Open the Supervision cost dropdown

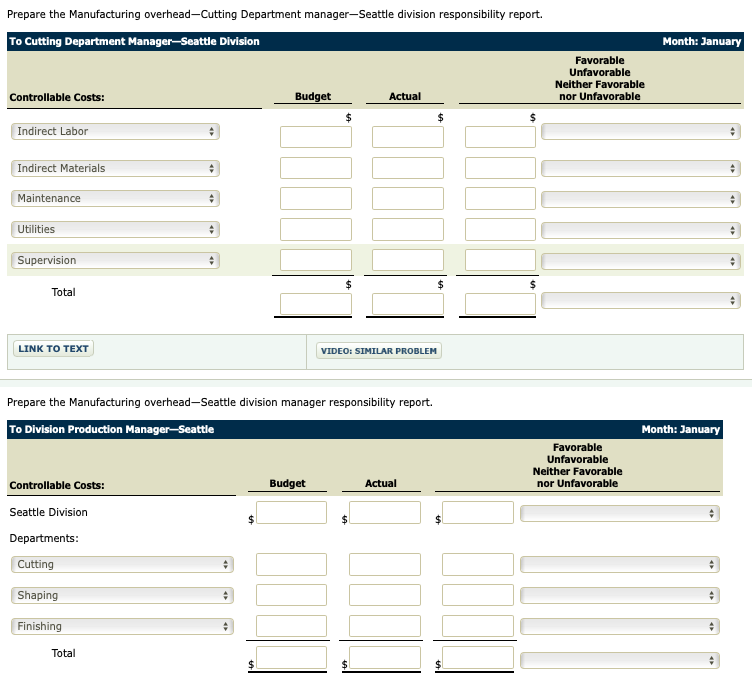[x=115, y=260]
